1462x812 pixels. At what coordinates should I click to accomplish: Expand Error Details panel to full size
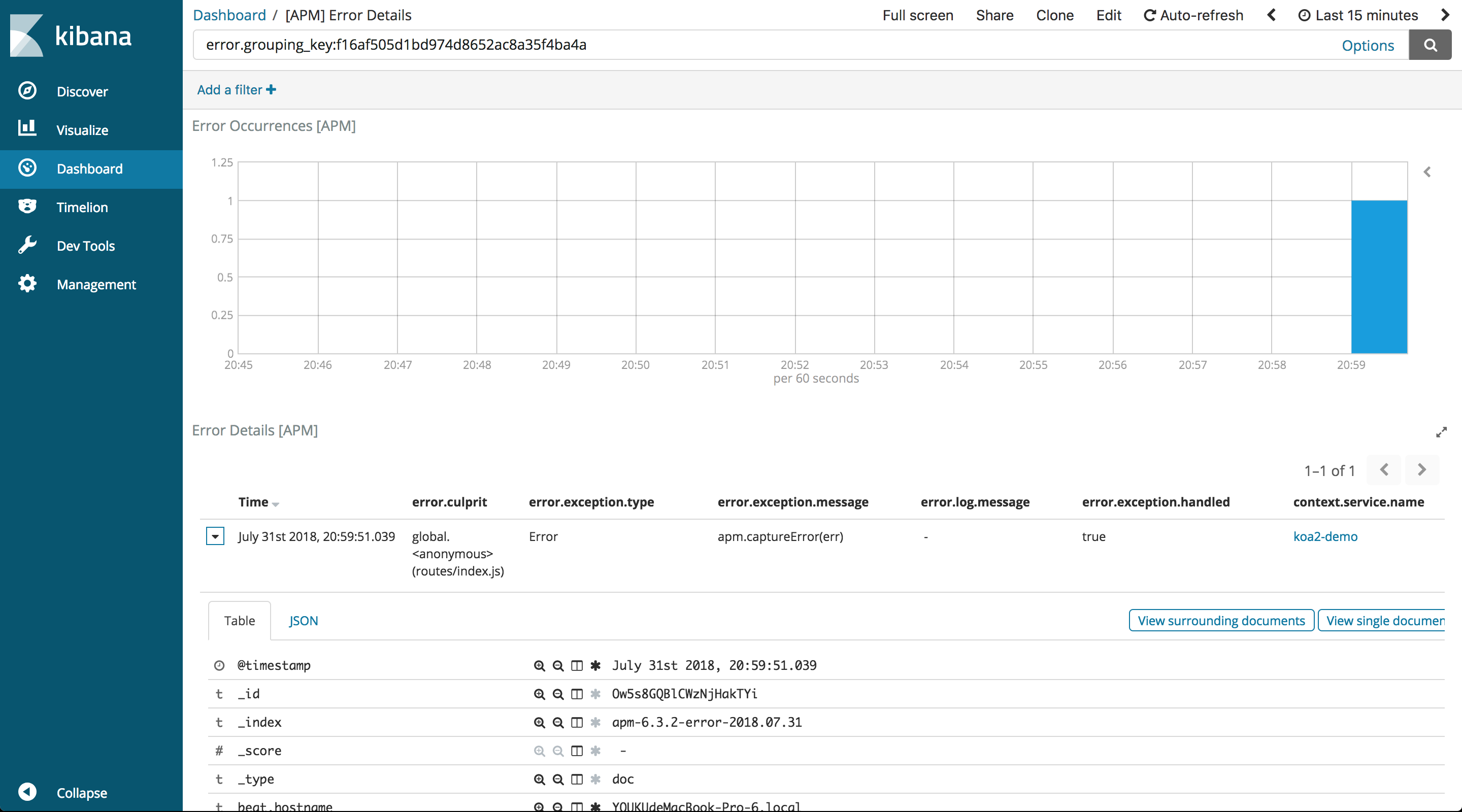1441,432
